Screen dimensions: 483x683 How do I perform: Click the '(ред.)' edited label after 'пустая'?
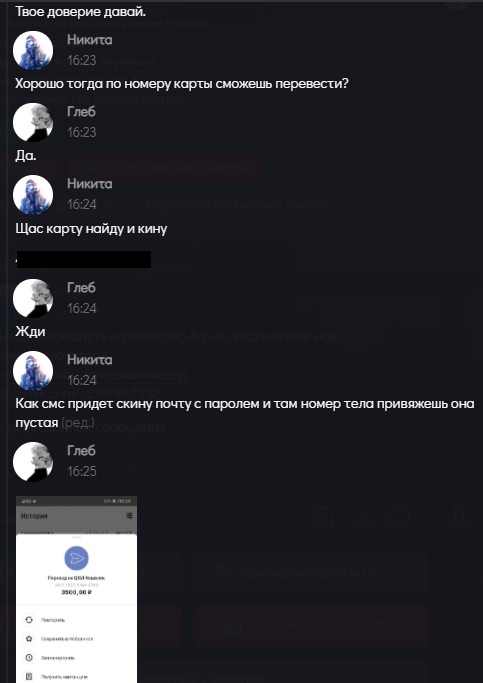78,422
